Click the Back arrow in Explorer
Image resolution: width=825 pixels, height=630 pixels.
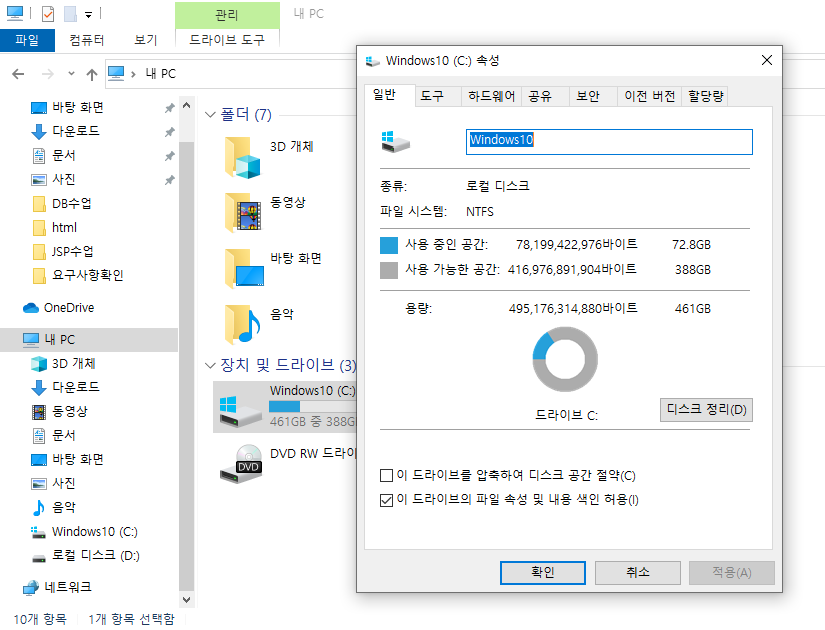(x=18, y=74)
